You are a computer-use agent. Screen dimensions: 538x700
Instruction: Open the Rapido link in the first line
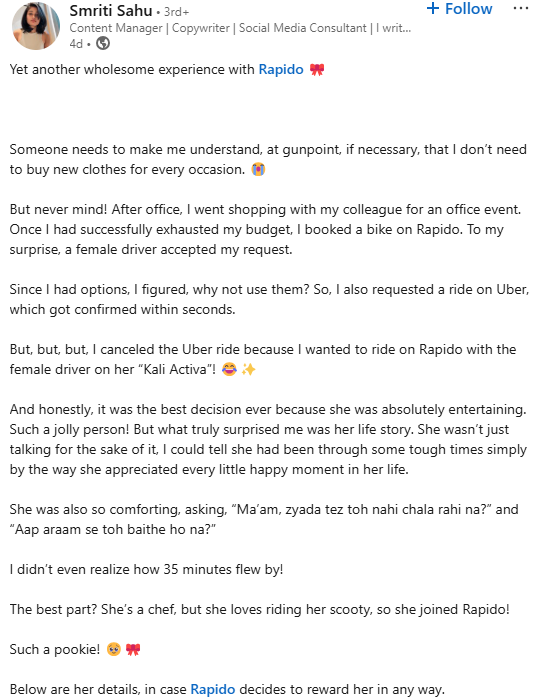(x=281, y=70)
